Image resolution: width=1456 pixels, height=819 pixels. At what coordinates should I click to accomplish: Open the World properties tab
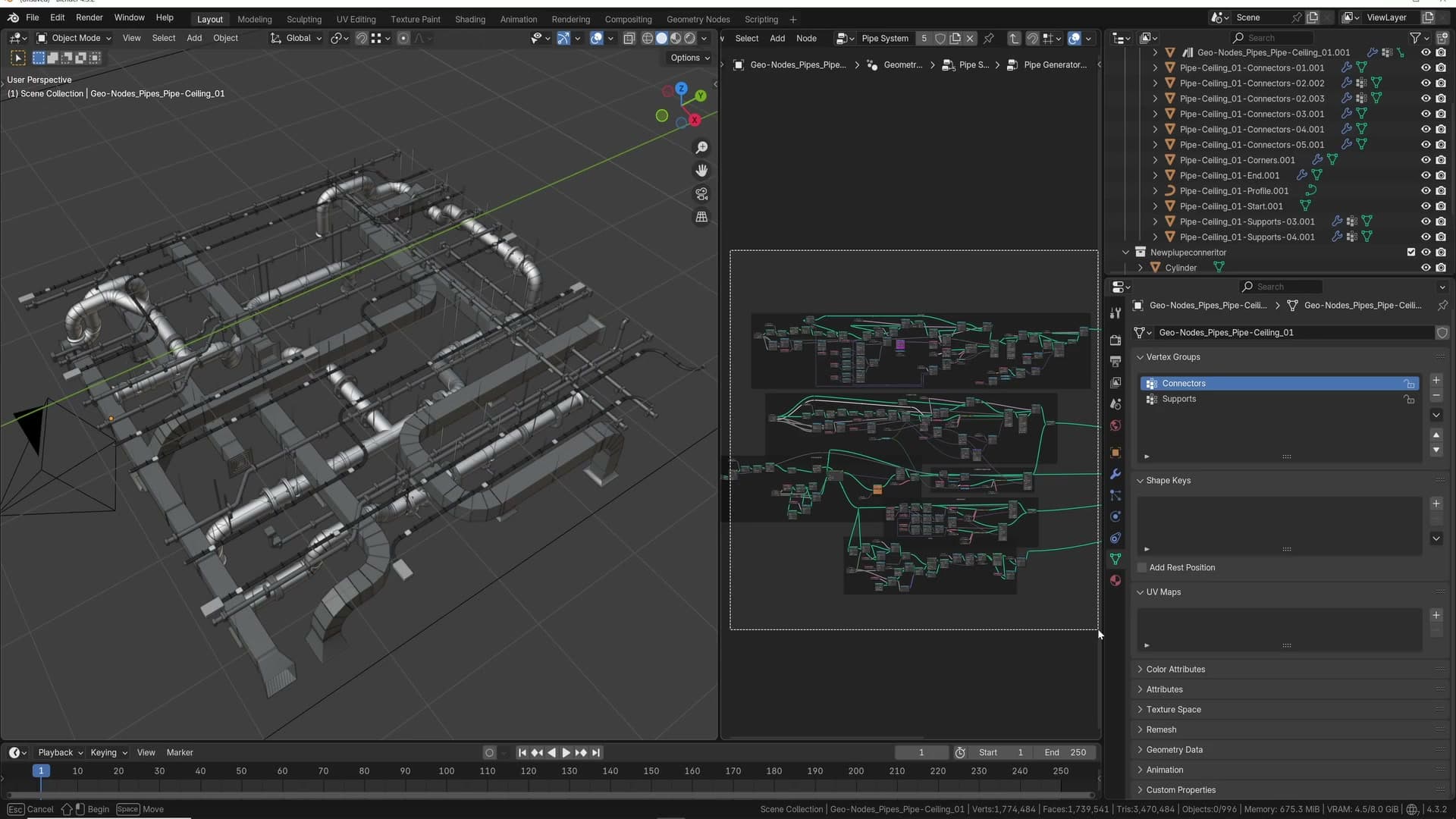[x=1115, y=425]
